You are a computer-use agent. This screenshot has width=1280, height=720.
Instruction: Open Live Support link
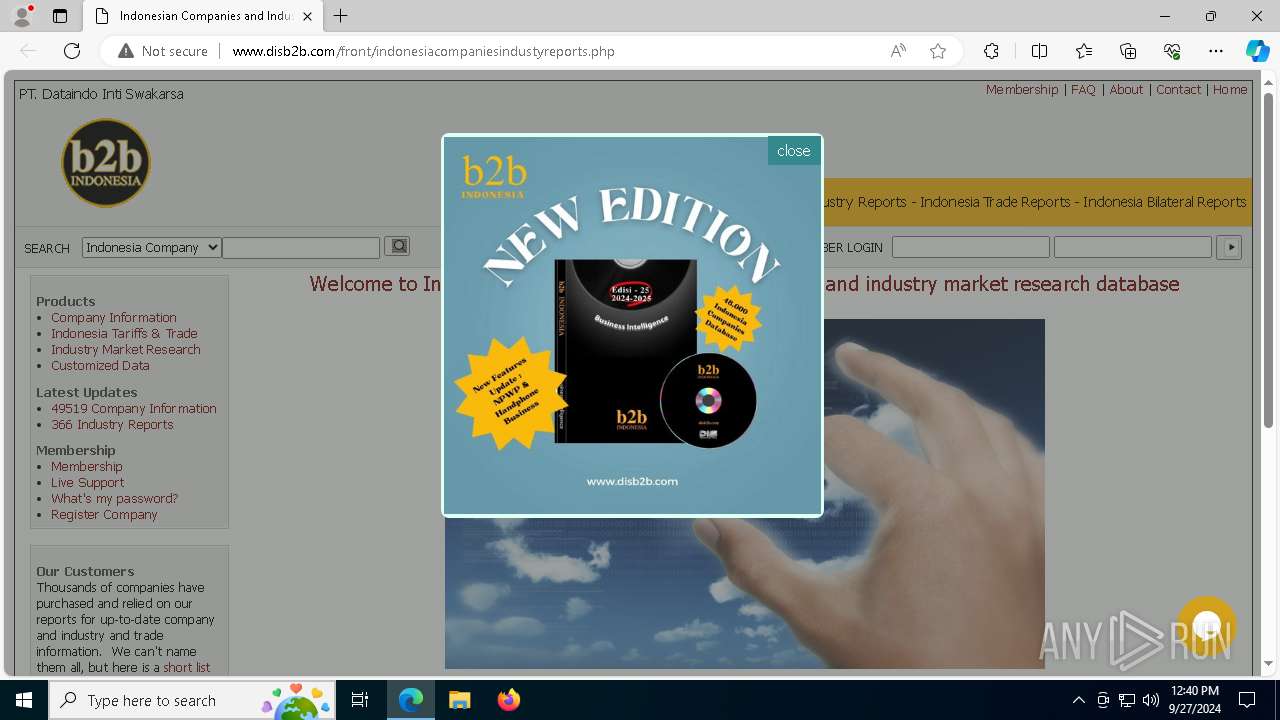(x=88, y=482)
